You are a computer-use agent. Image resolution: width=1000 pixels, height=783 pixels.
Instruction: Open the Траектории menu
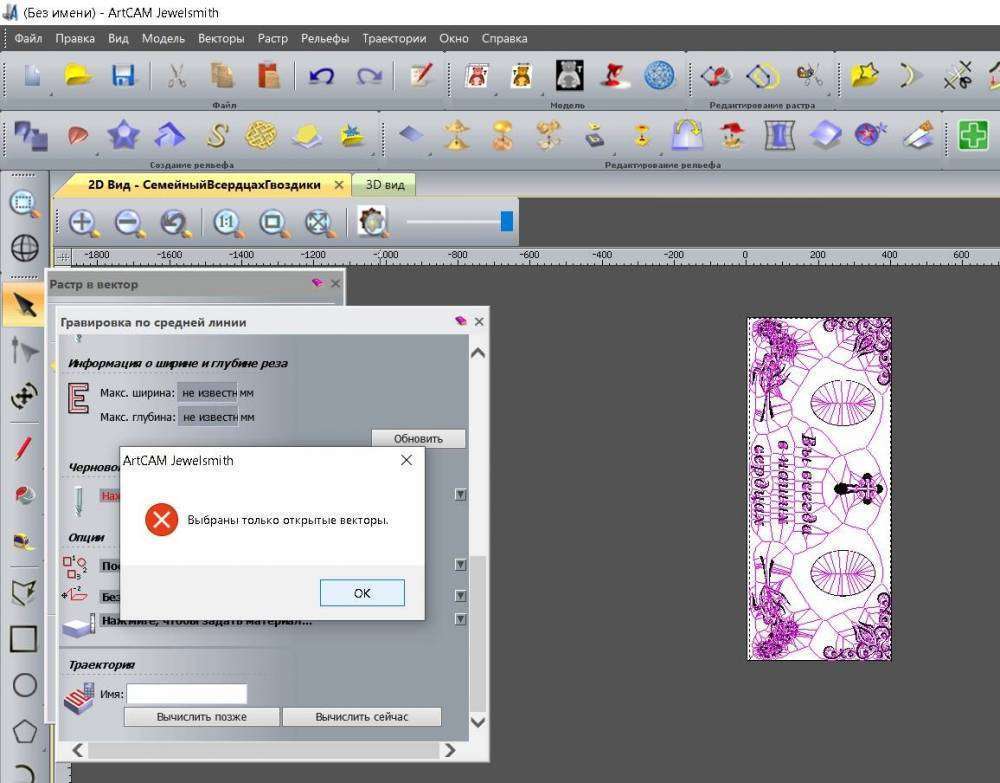point(394,39)
